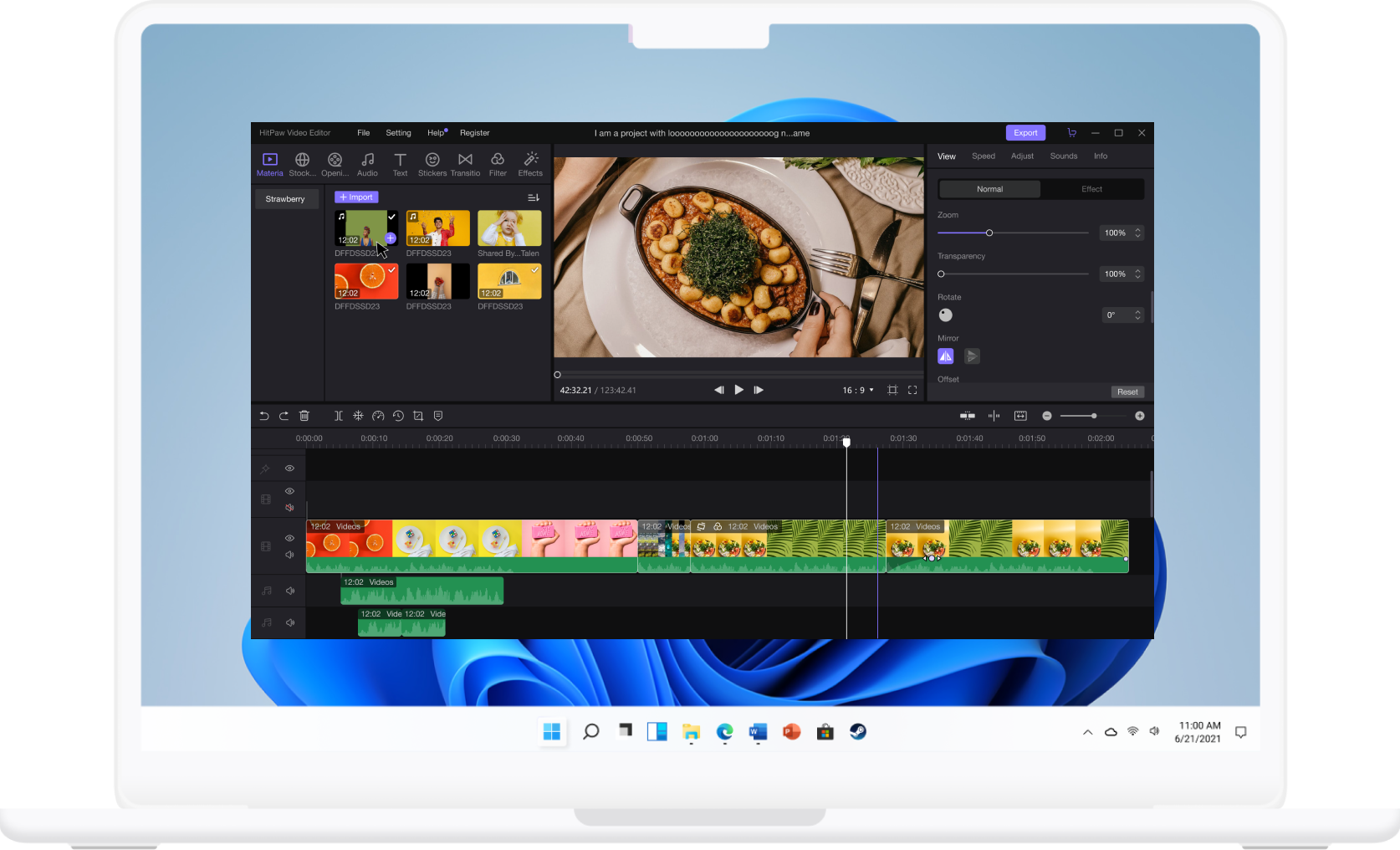This screenshot has height=850, width=1400.
Task: Click the Crop icon in timeline toolbar
Action: 418,416
